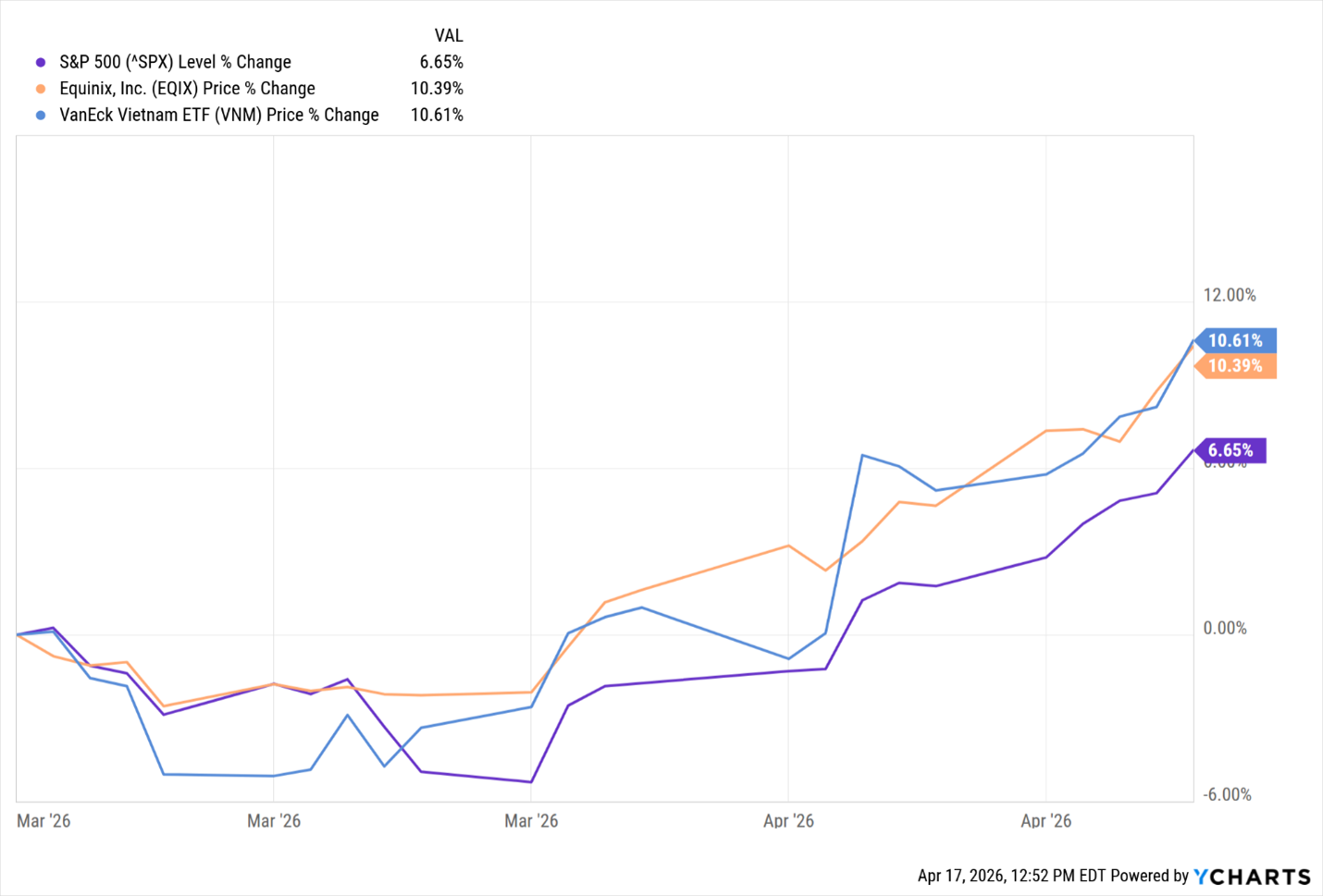Screen dimensions: 1323x896
Task: Select the Equinix, Inc. (EQIX) Price % Change label
Action: [x=187, y=89]
